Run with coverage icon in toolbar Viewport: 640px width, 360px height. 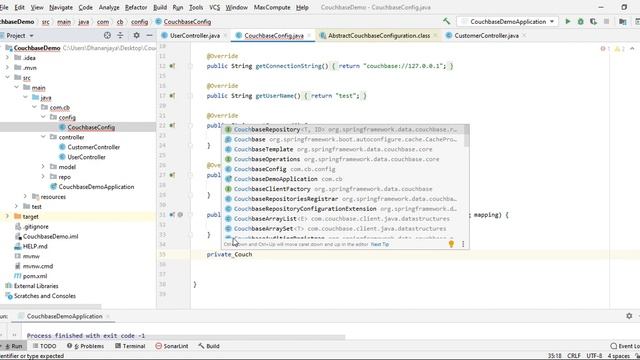pyautogui.click(x=593, y=22)
